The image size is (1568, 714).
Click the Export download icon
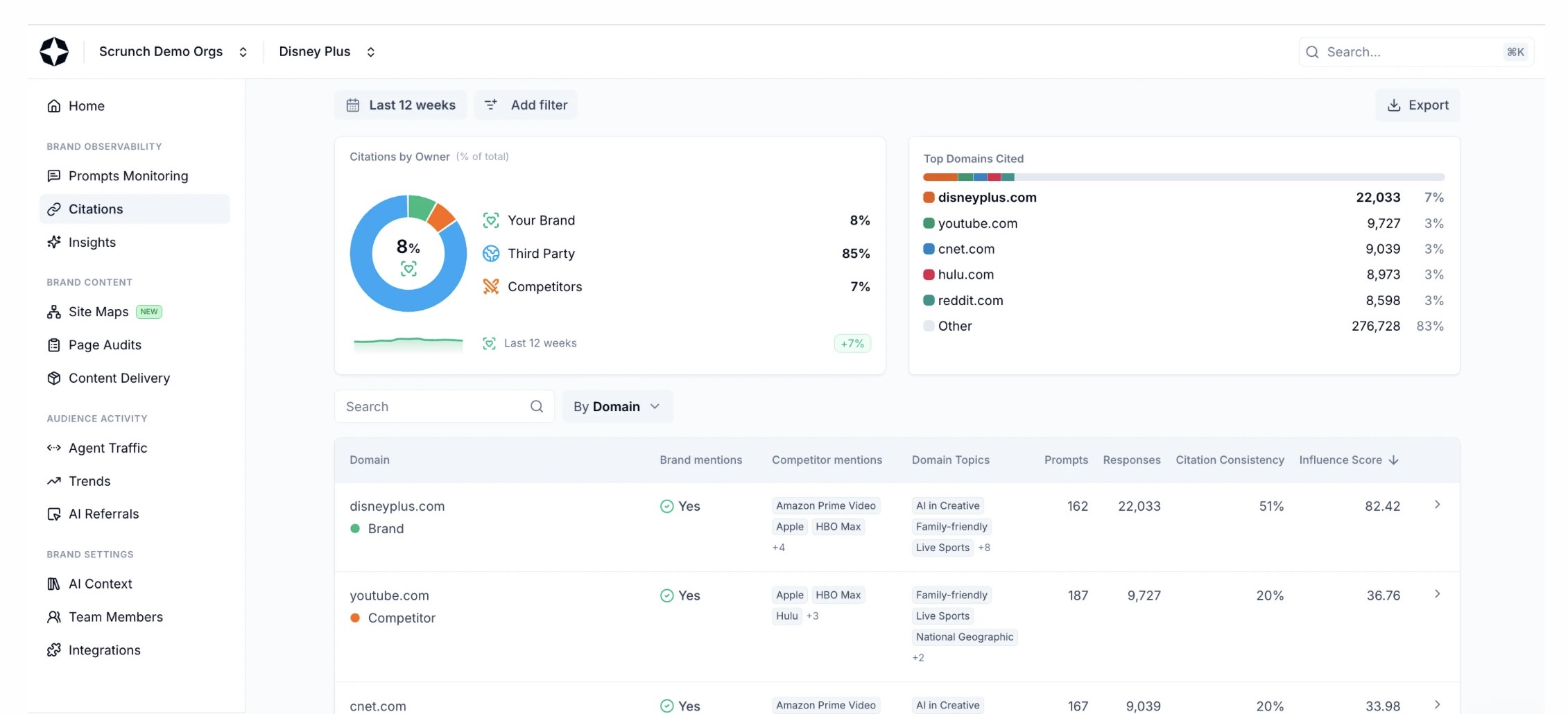coord(1394,105)
